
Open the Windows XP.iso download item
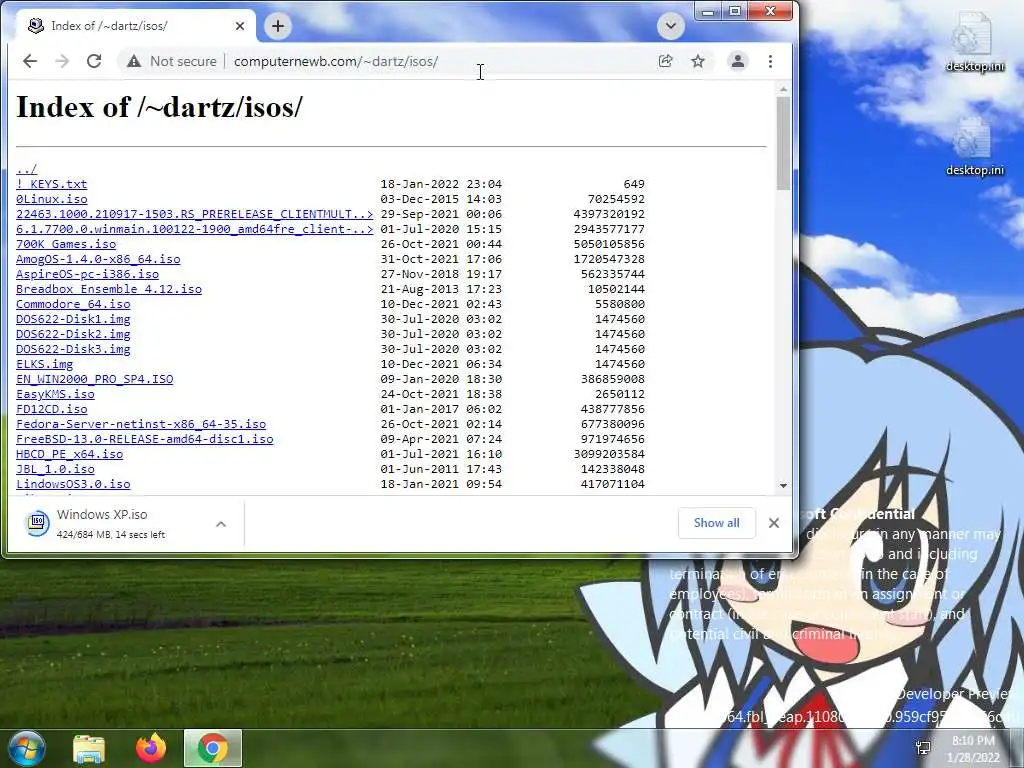click(111, 523)
